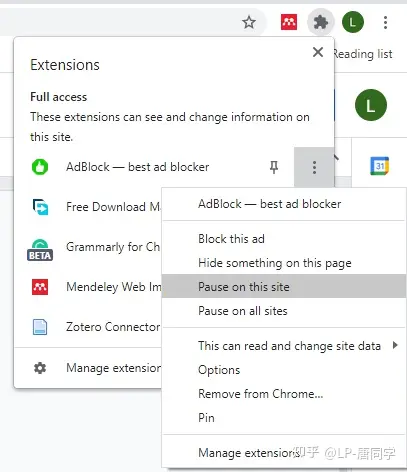Select Pin in the context menu
The height and width of the screenshot is (472, 407).
tap(284, 418)
